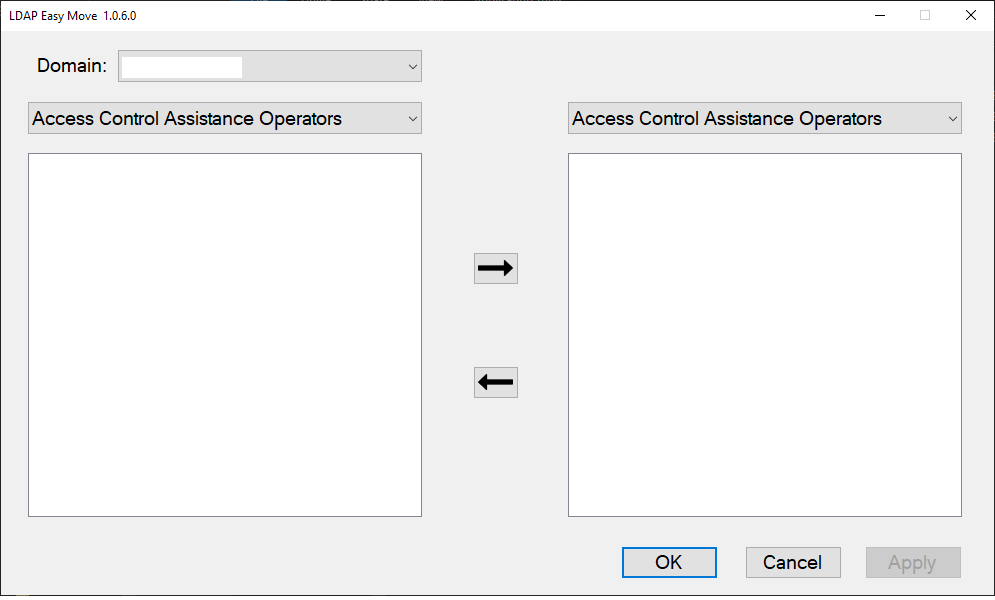
Task: Click inside the Domain text field
Action: point(180,66)
